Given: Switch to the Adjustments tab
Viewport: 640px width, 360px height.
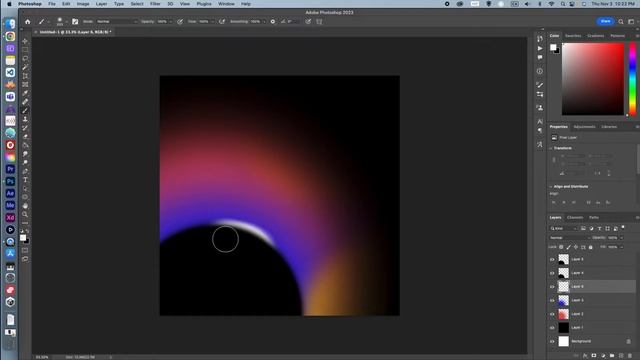Looking at the screenshot, I should (x=584, y=127).
